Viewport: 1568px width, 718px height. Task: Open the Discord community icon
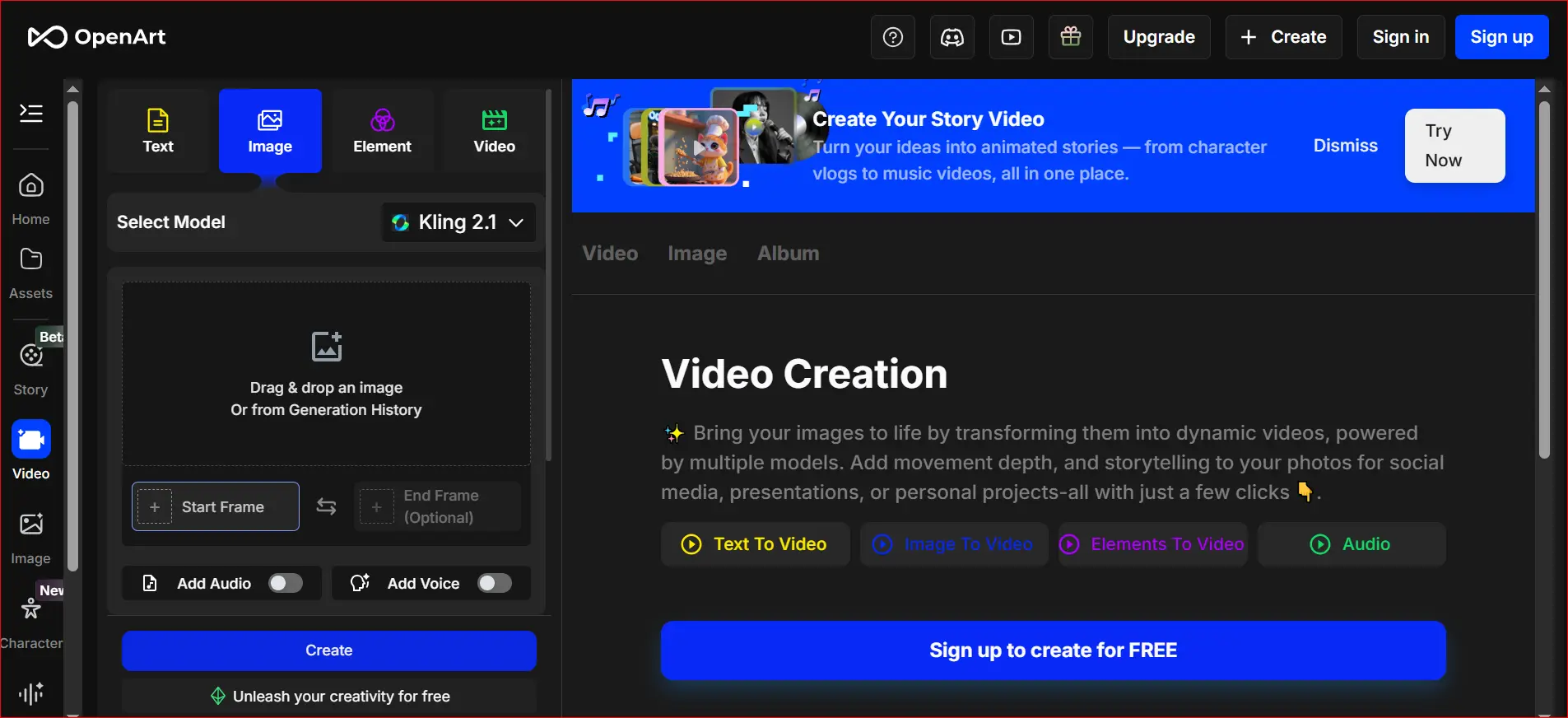point(952,37)
